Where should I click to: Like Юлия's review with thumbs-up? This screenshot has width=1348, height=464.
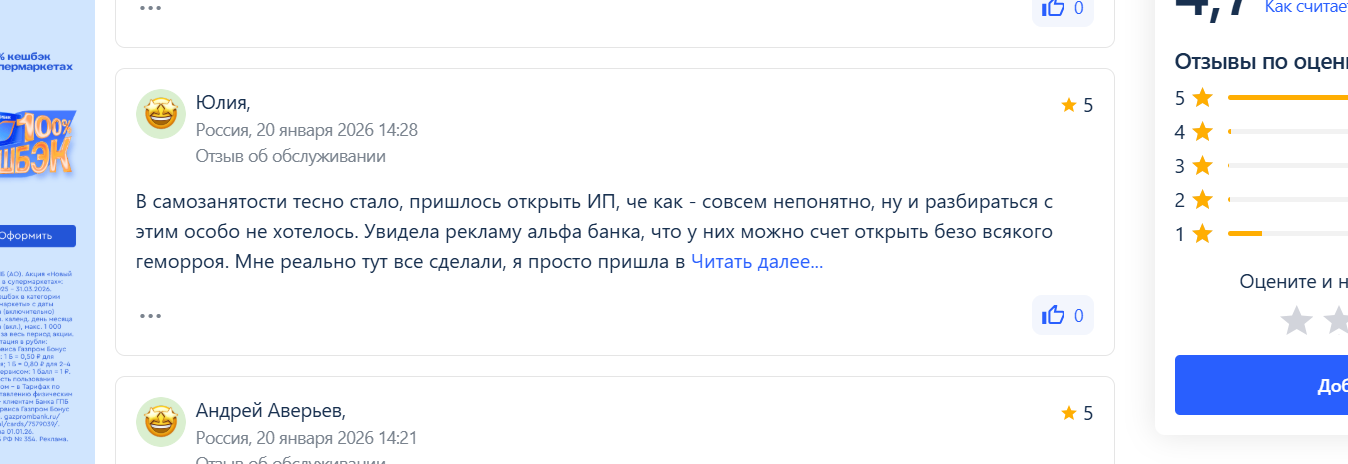tap(1062, 315)
